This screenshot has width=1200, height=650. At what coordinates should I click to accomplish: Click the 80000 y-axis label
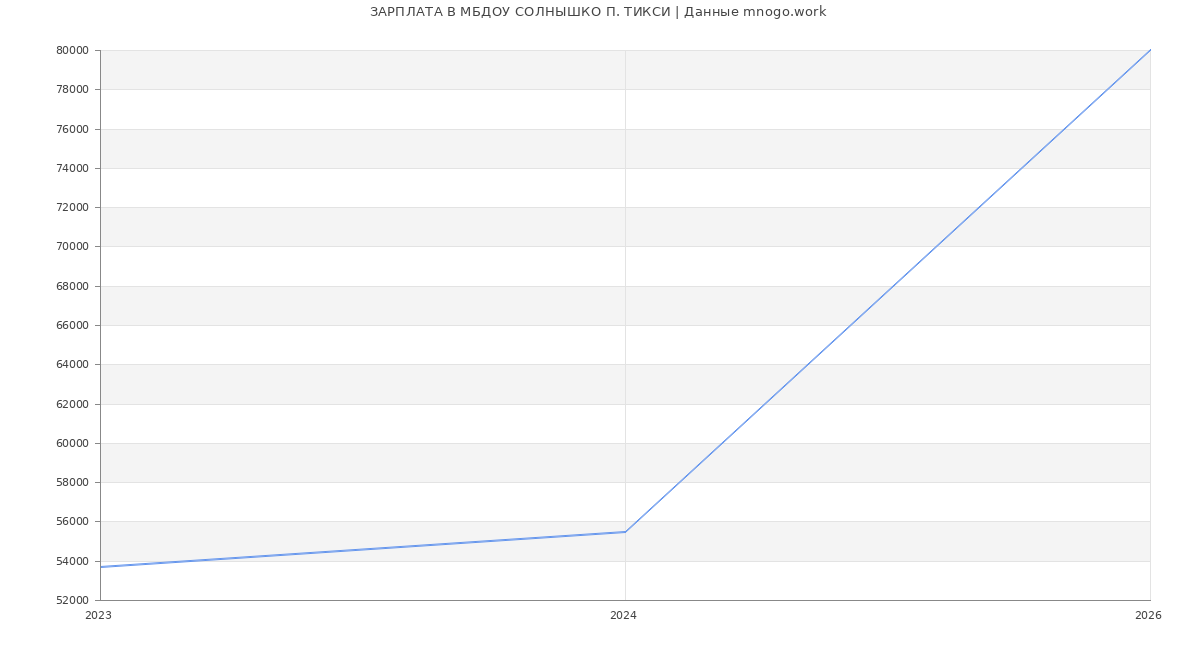(x=72, y=50)
